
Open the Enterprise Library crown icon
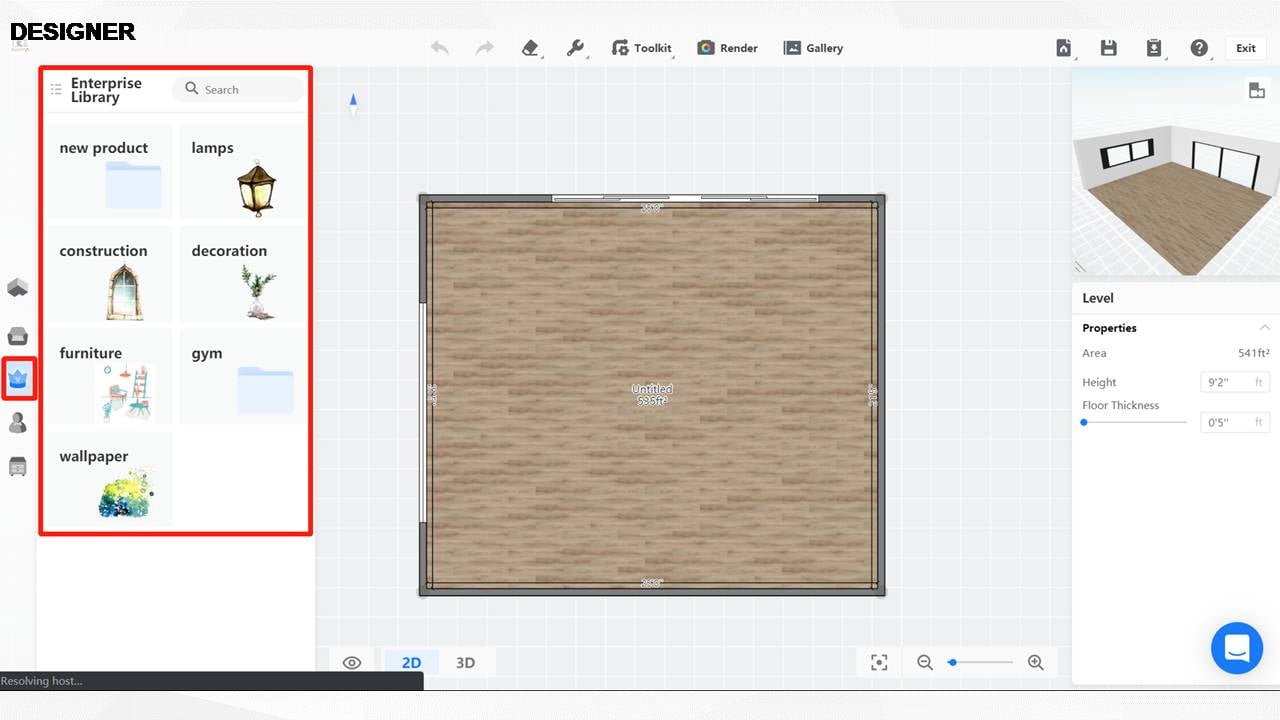(x=18, y=378)
